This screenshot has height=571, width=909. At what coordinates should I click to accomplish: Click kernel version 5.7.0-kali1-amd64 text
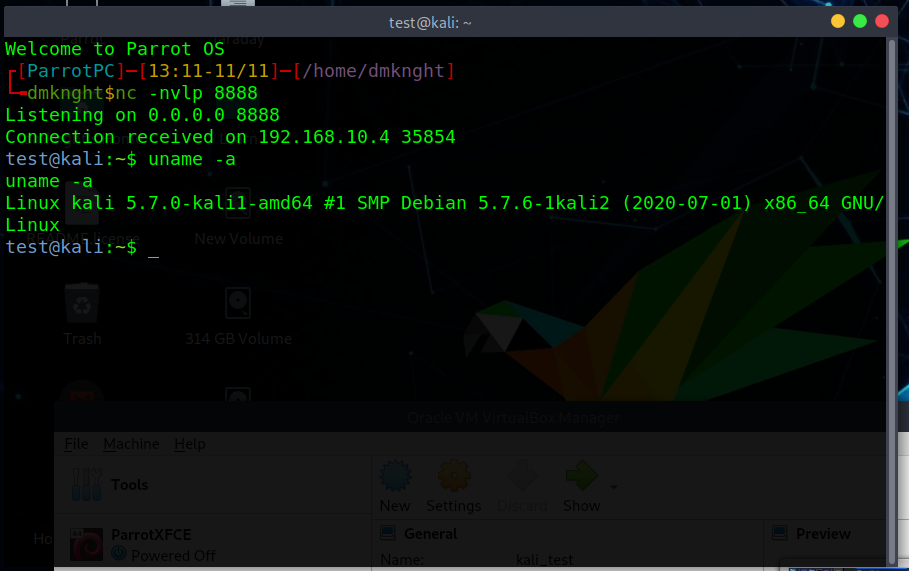coord(219,203)
